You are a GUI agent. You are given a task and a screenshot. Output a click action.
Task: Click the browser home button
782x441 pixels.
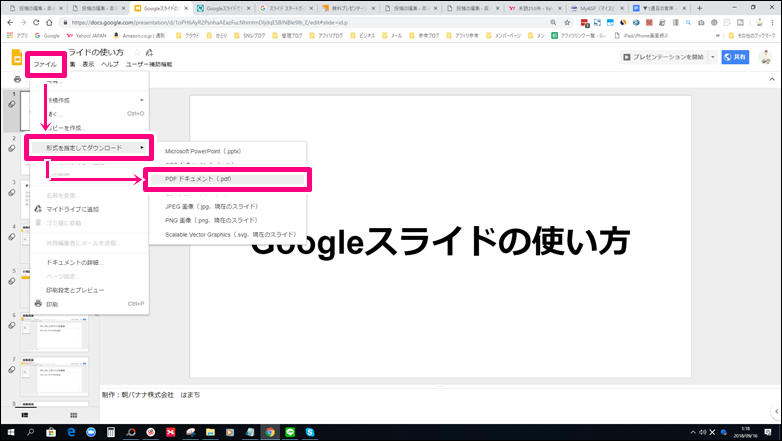49,22
